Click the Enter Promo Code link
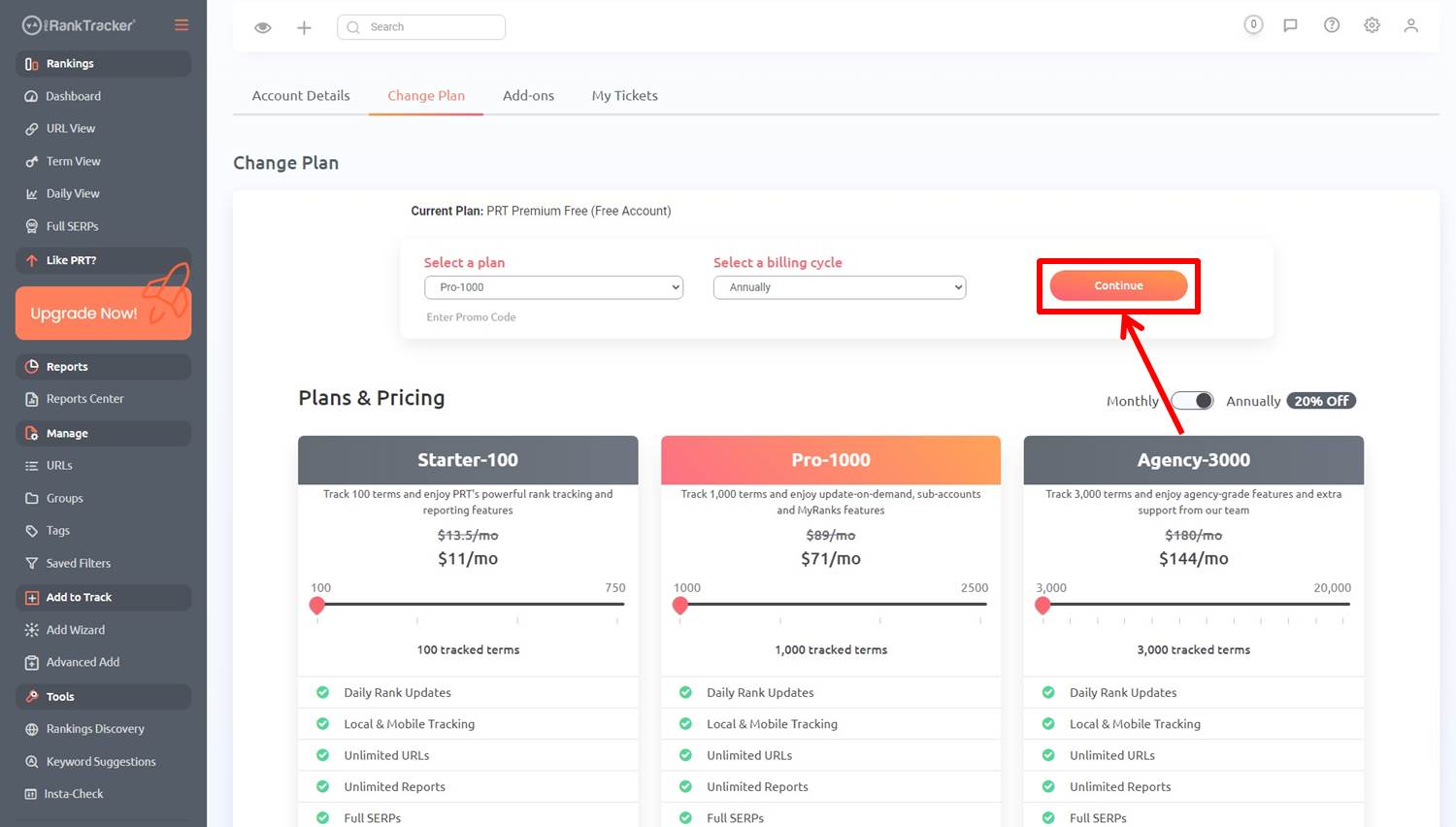 click(x=471, y=317)
